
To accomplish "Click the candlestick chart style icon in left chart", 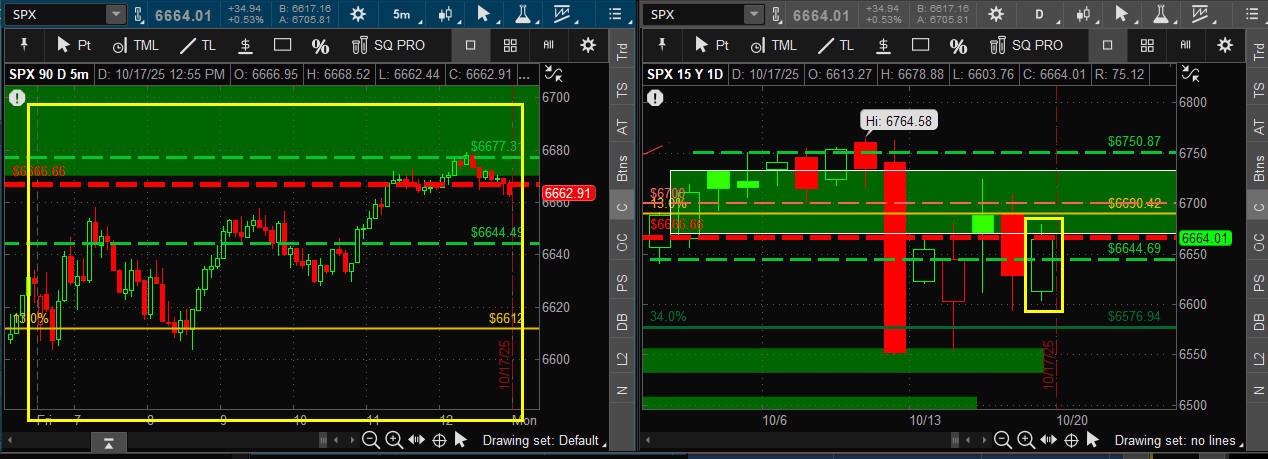I will click(445, 15).
